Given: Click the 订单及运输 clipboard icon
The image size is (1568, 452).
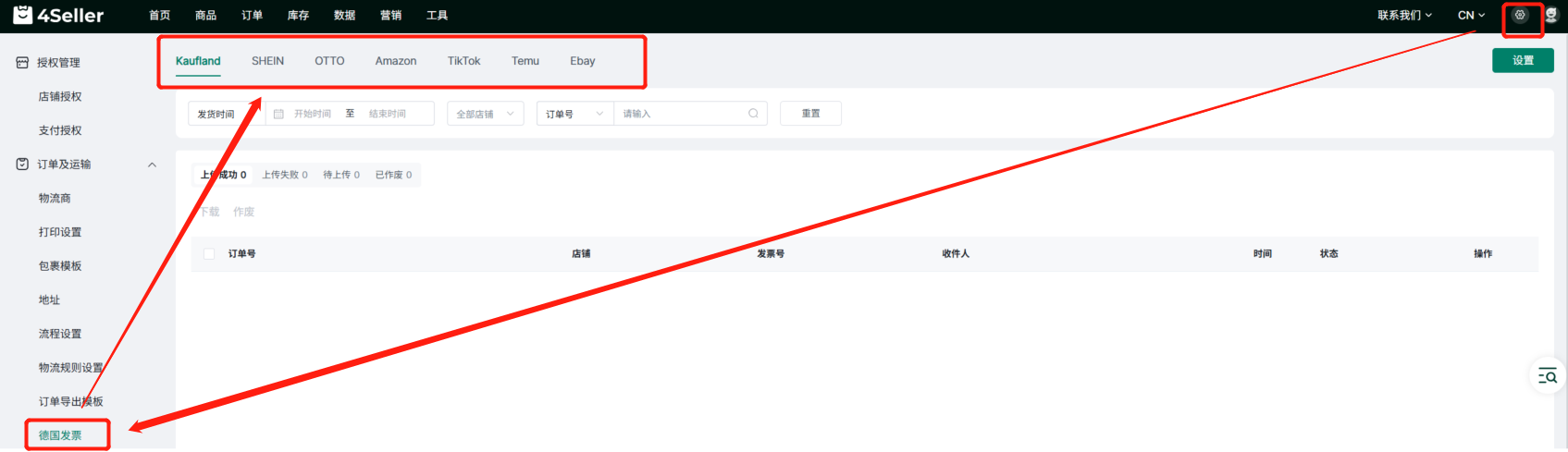Looking at the screenshot, I should pos(22,165).
